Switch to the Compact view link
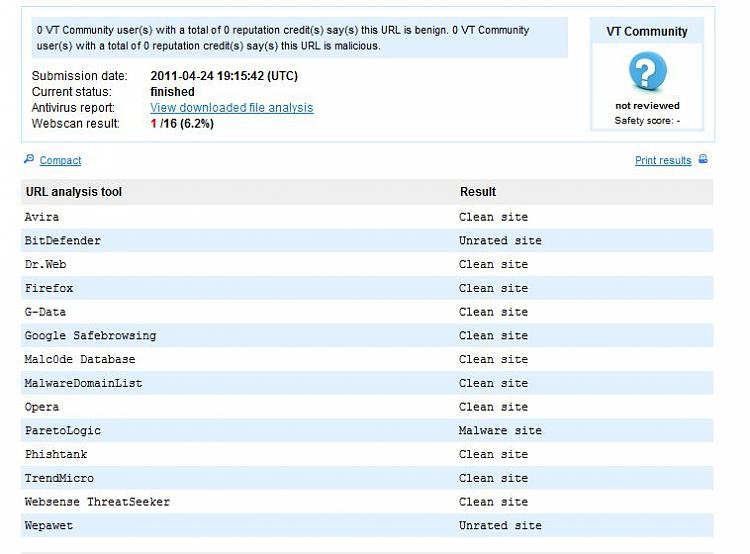 coord(60,160)
